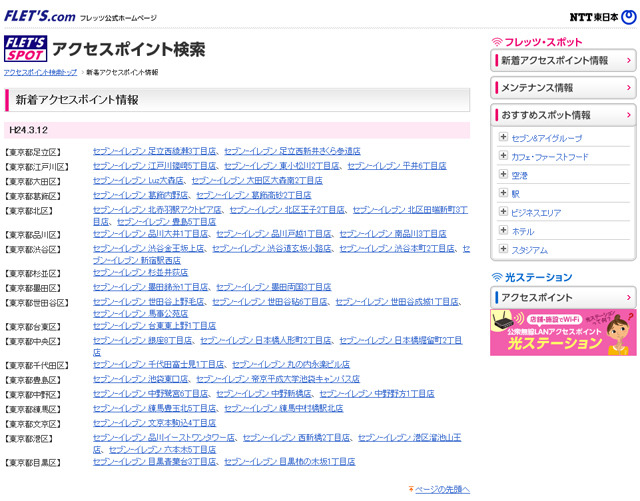Click the 新着アクセスポイント情報 section heading
Viewport: 640px width, 501px height.
point(77,100)
